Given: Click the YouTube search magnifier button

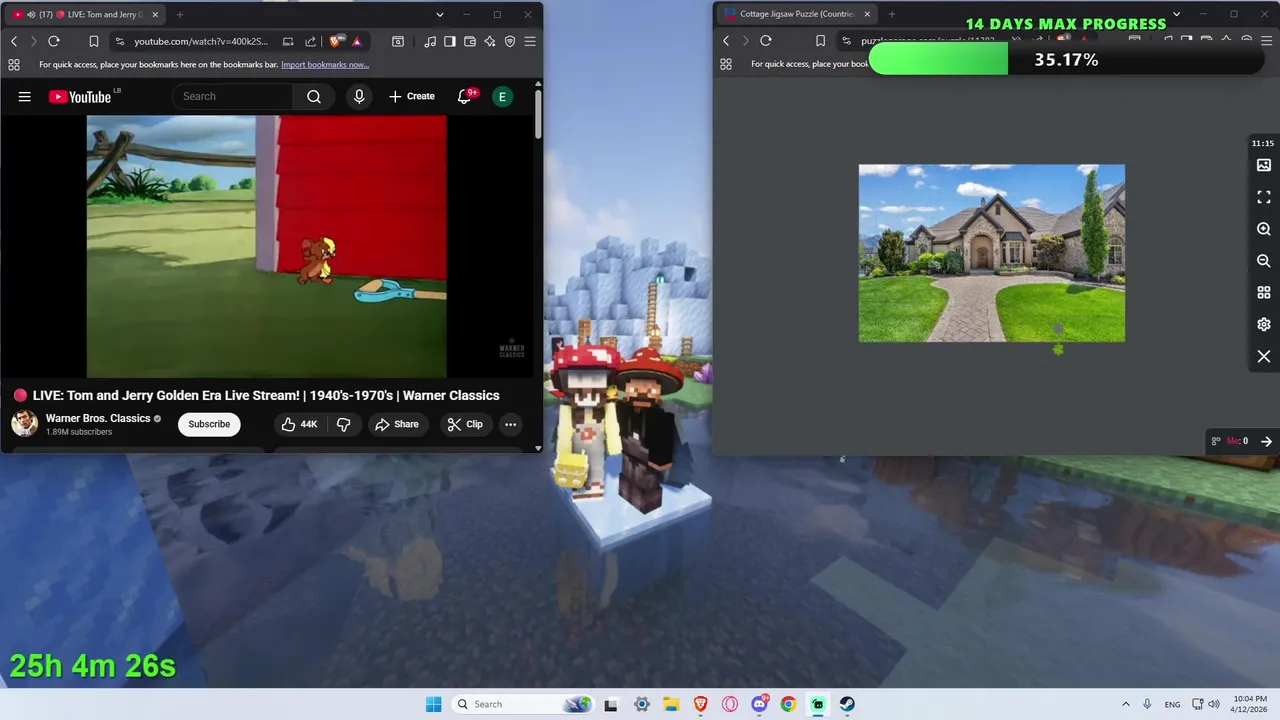Looking at the screenshot, I should (x=314, y=96).
